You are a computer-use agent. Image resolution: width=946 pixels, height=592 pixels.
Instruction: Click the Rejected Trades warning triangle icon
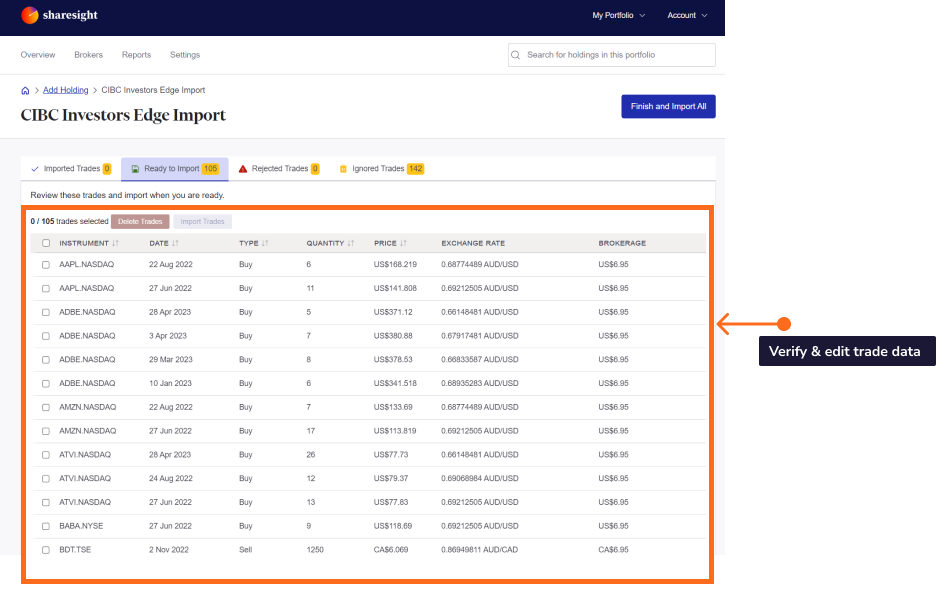click(x=243, y=169)
